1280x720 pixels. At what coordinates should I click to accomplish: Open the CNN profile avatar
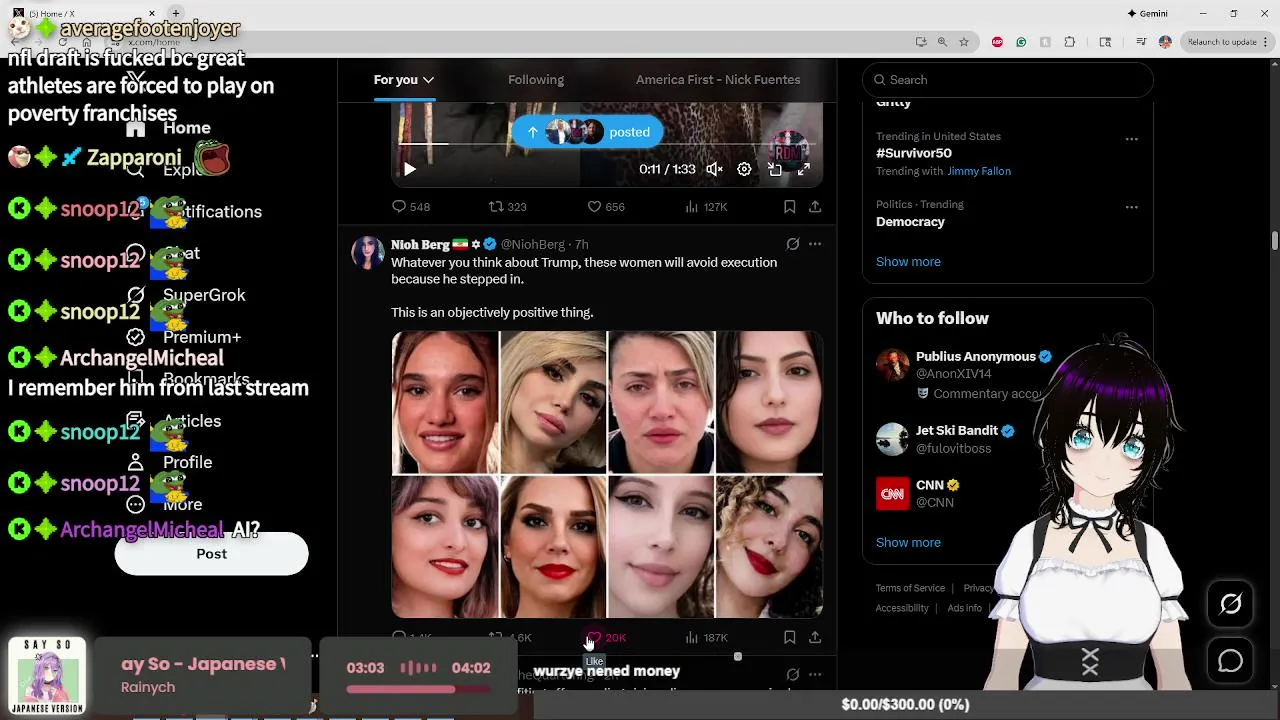point(892,494)
